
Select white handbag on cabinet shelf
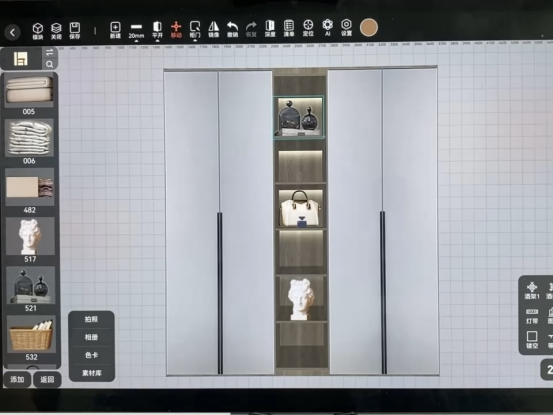click(300, 209)
